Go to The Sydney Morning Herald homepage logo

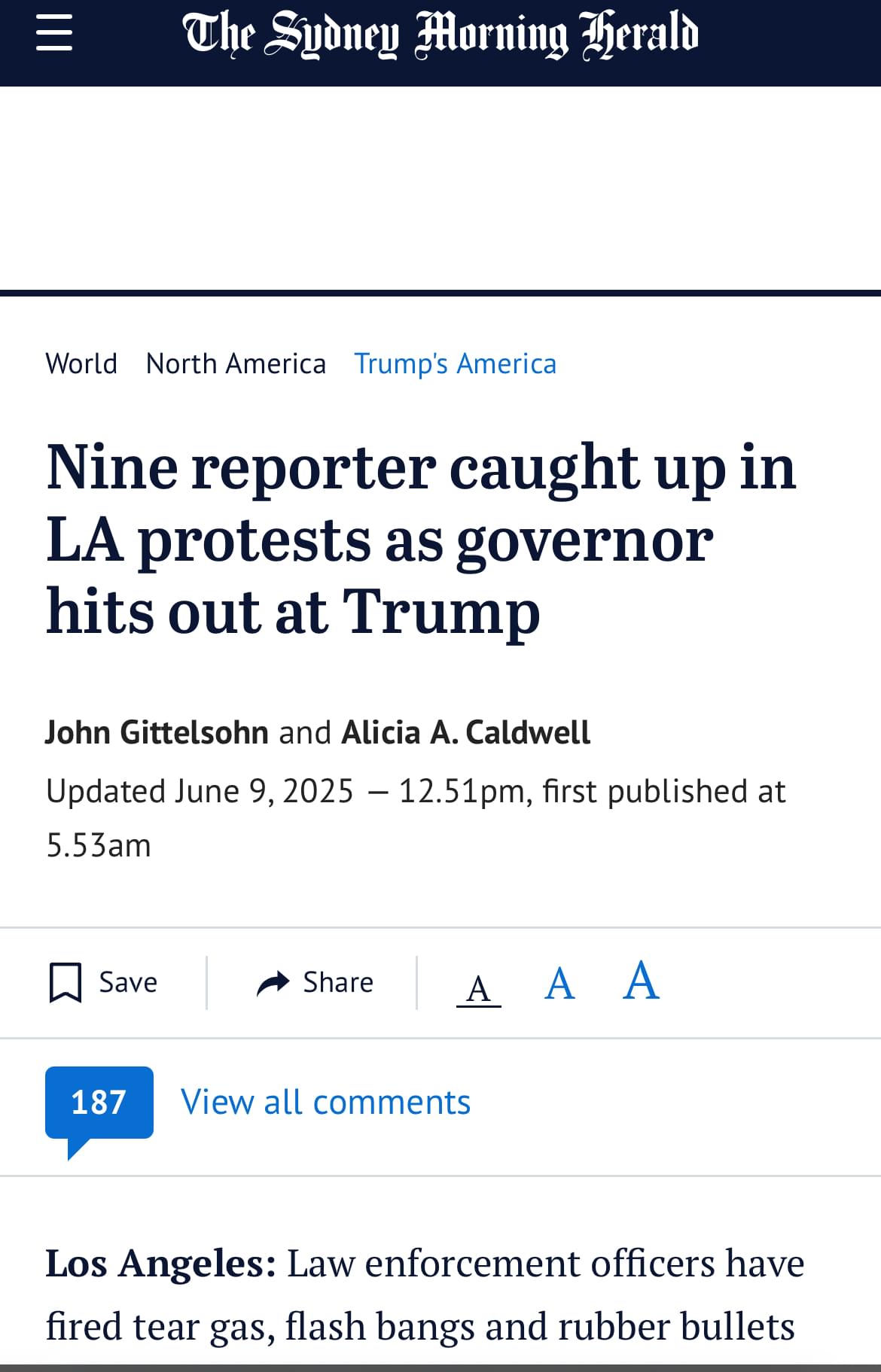[x=440, y=35]
